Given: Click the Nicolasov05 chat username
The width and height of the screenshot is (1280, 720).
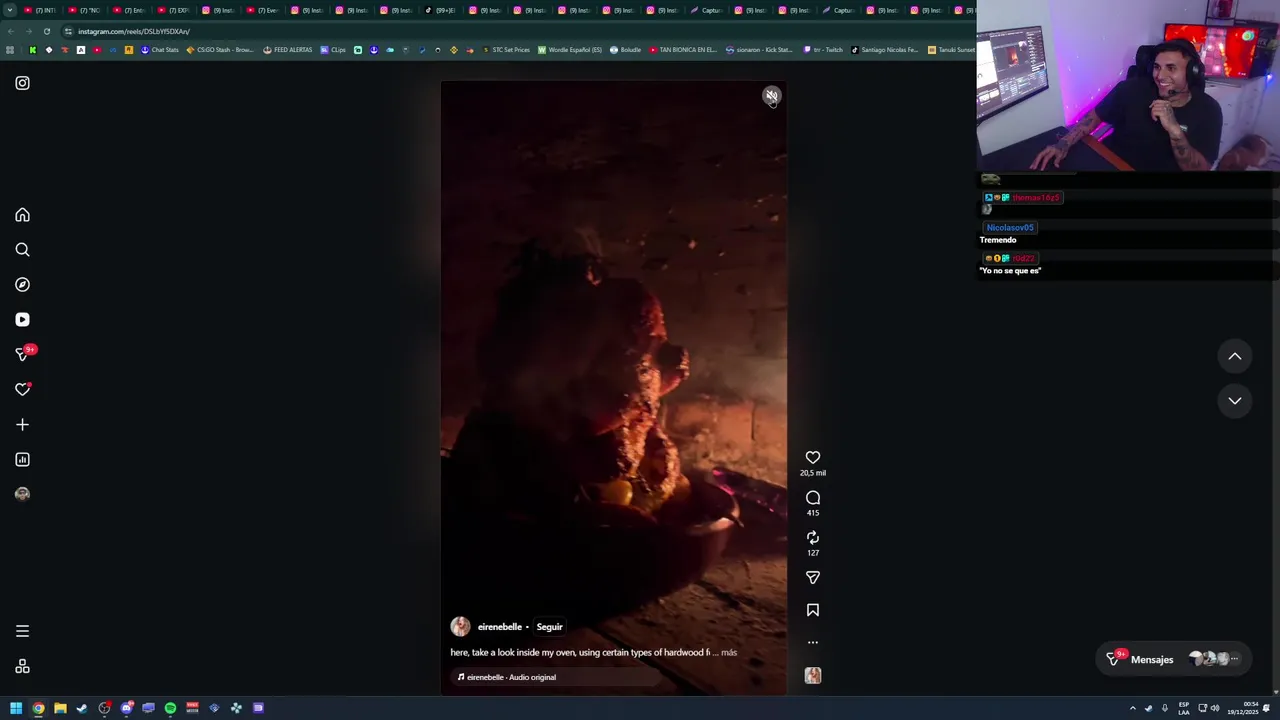Looking at the screenshot, I should pyautogui.click(x=1009, y=228).
